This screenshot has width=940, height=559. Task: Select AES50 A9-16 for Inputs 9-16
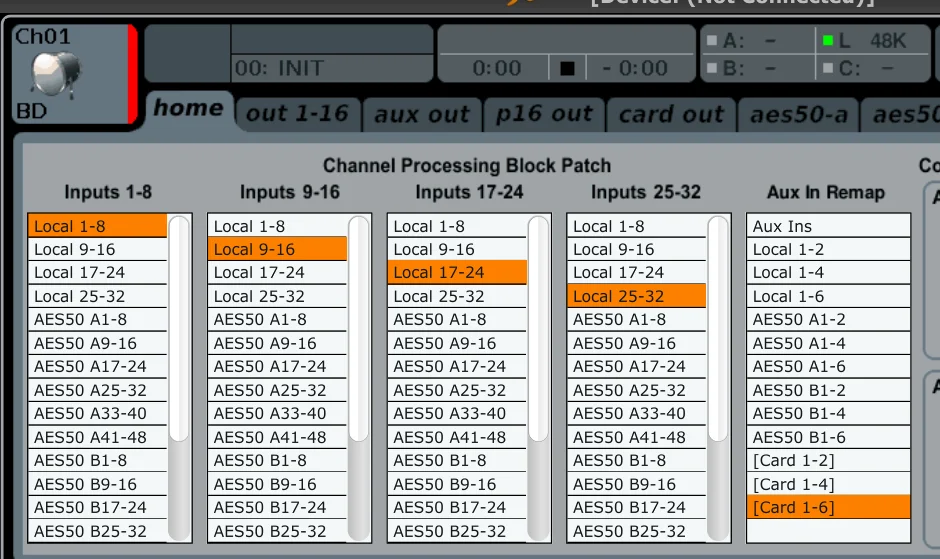[278, 343]
